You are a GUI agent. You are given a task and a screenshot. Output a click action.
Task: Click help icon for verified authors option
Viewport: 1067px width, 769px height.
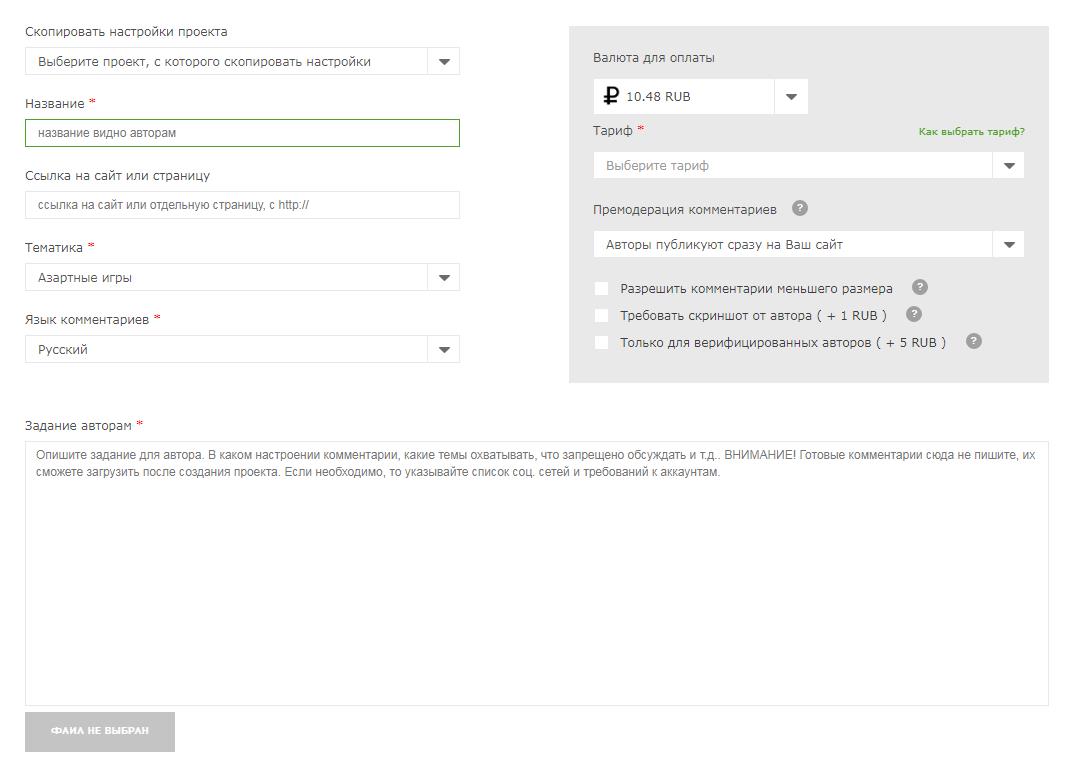tap(974, 342)
